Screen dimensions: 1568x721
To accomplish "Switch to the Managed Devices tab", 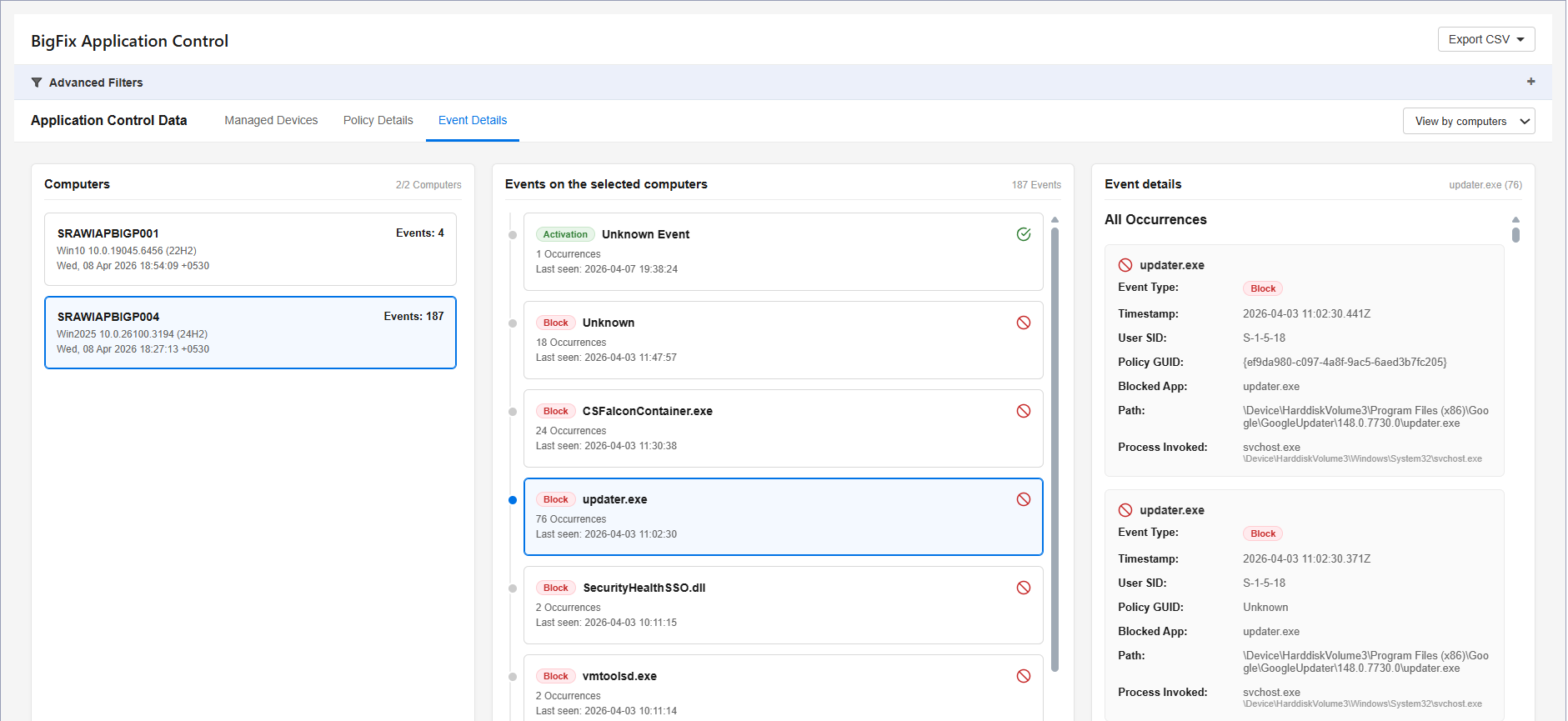I will coord(271,120).
